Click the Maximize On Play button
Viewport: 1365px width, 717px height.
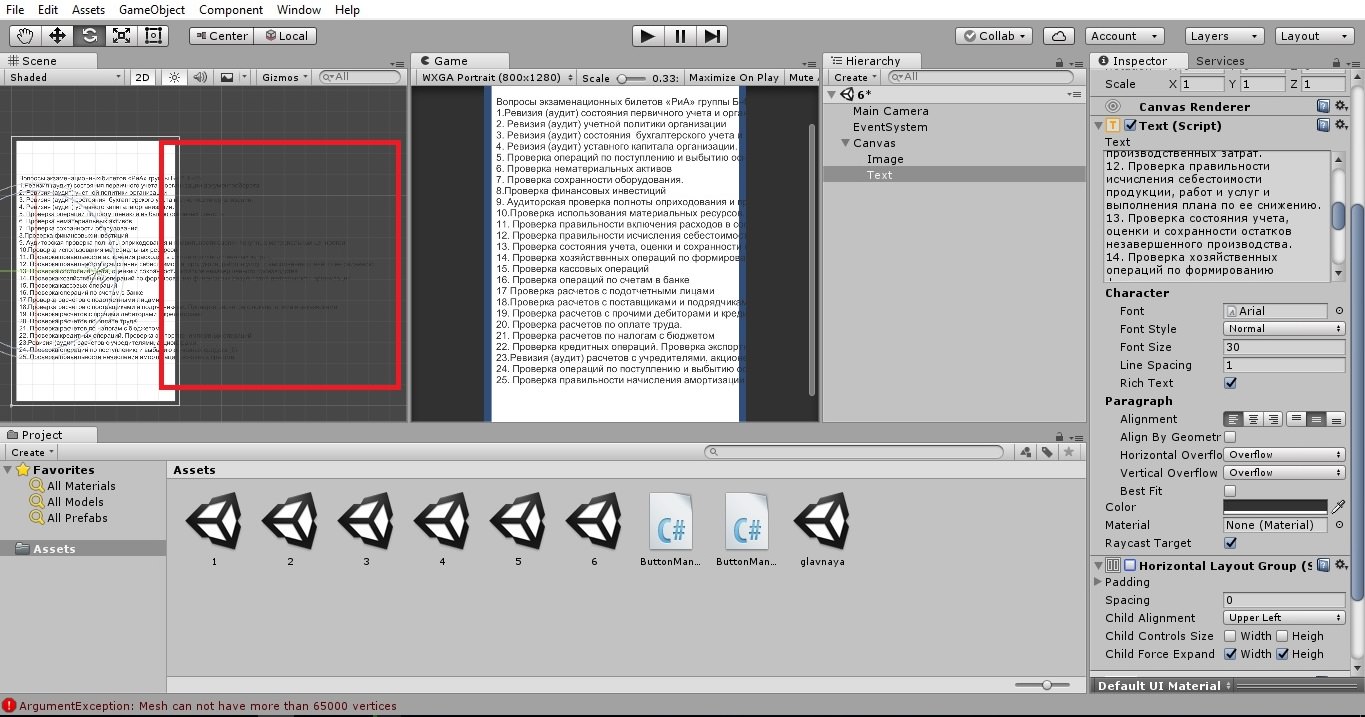[x=736, y=76]
